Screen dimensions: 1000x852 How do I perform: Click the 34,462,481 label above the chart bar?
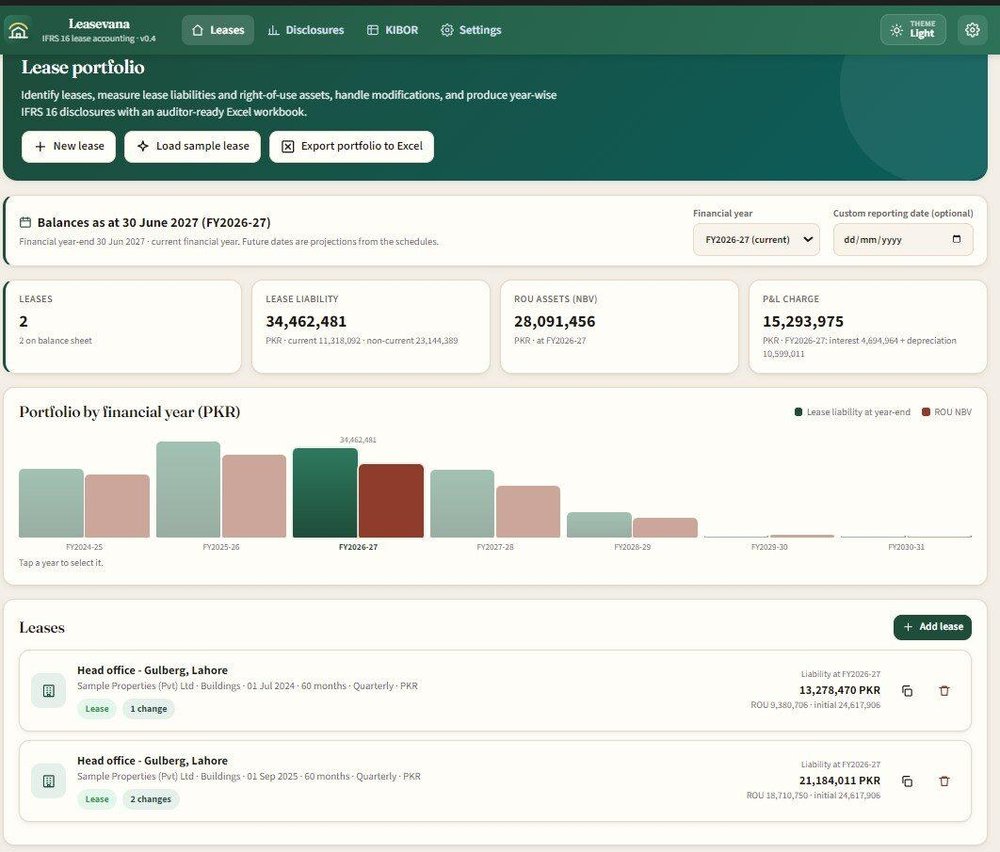[358, 440]
